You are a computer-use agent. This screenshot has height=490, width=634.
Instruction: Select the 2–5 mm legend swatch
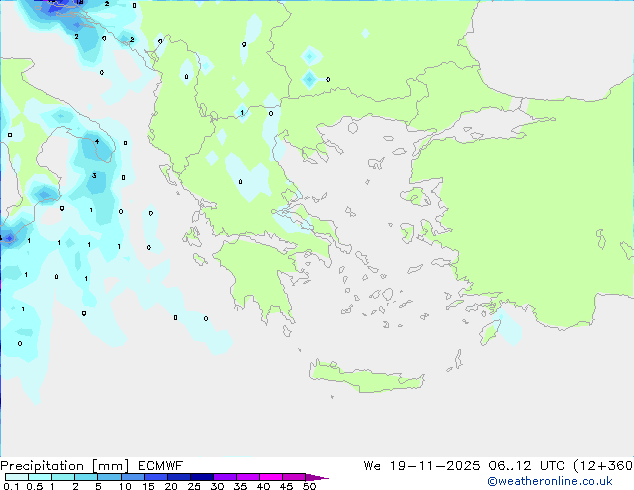click(86, 477)
